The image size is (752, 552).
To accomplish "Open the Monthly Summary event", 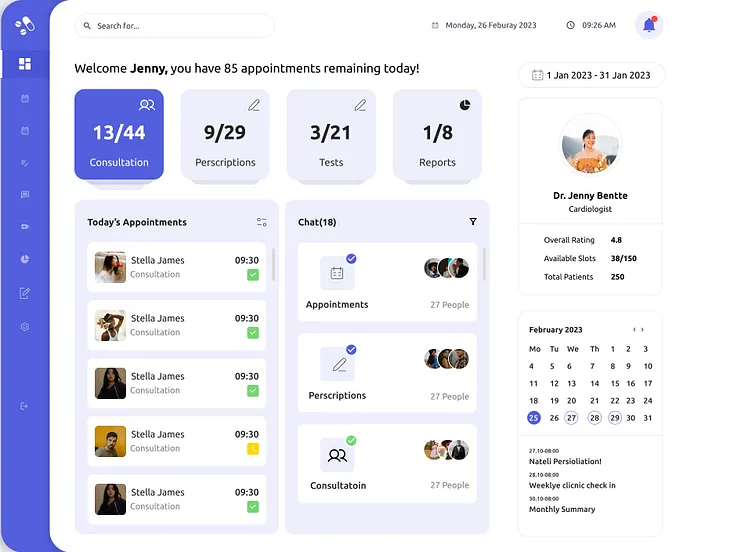I will coord(562,509).
